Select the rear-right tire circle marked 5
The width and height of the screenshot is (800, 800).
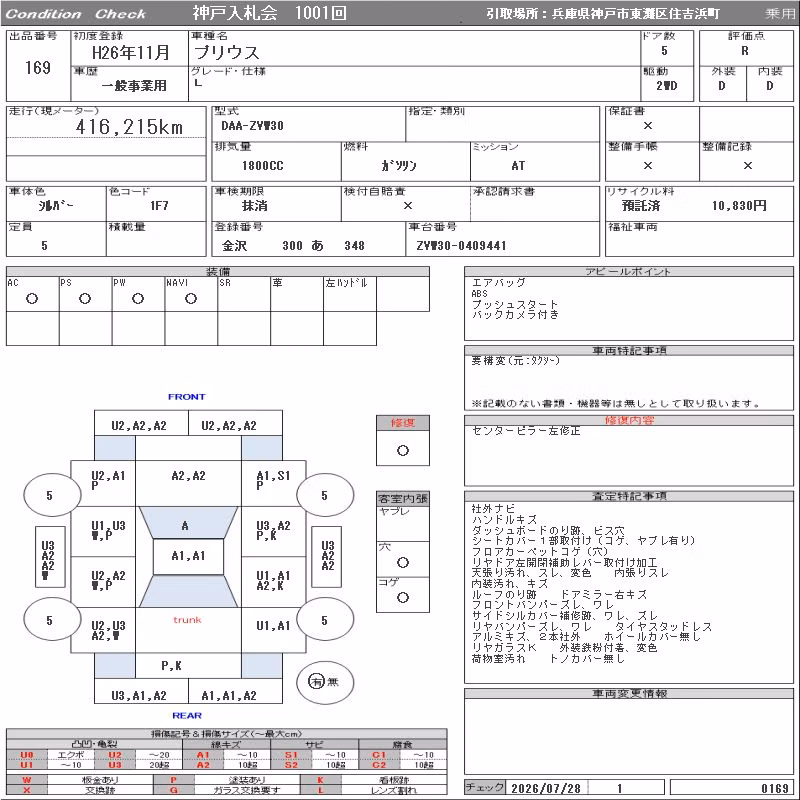(325, 620)
